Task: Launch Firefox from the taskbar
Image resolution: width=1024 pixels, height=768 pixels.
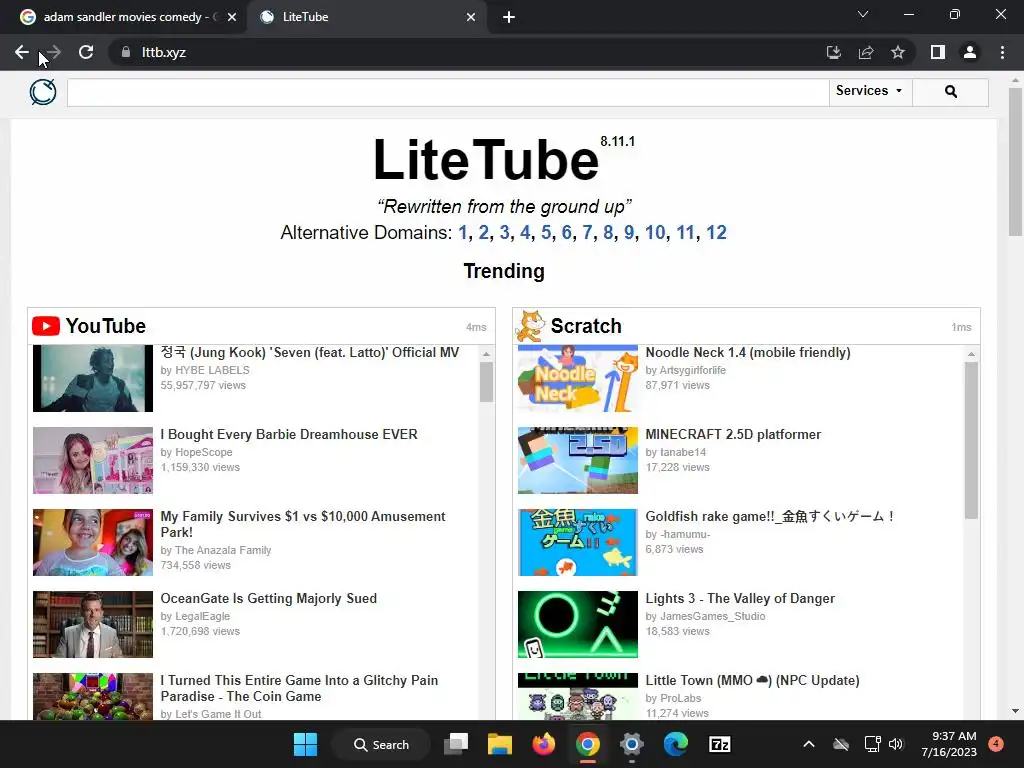Action: (543, 744)
